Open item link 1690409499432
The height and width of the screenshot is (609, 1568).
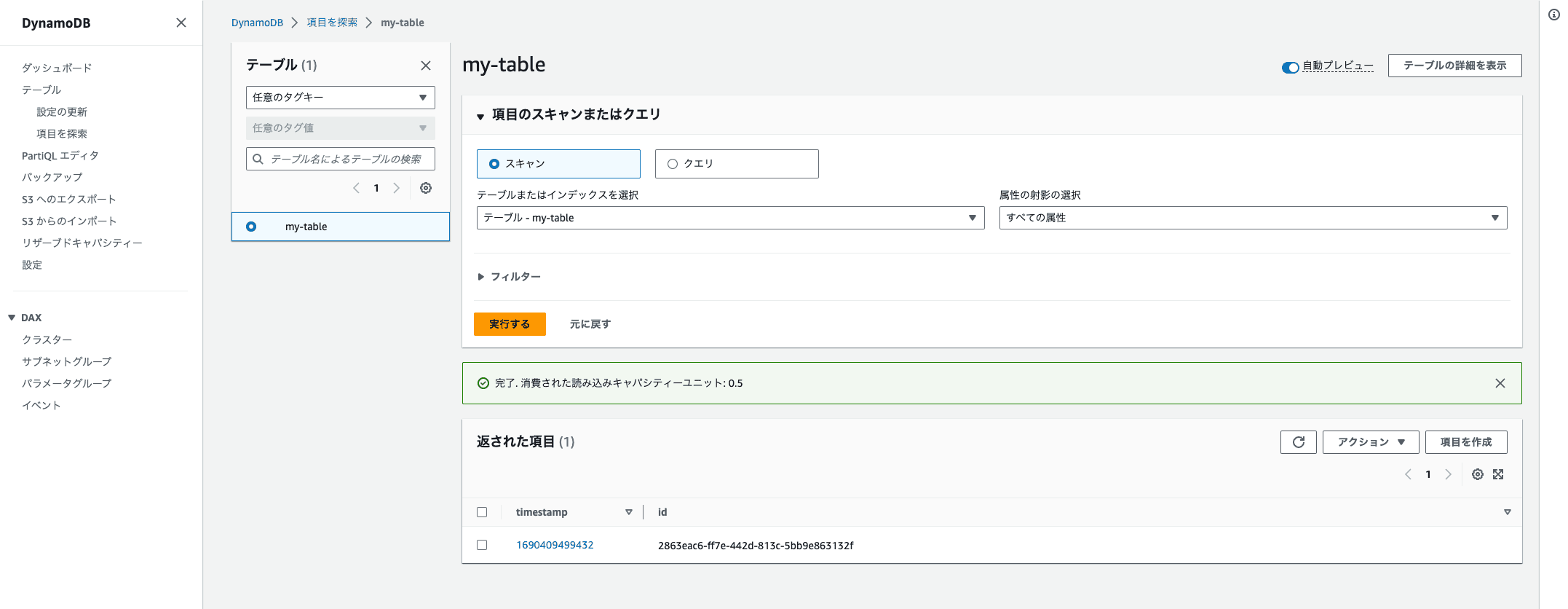(x=555, y=545)
